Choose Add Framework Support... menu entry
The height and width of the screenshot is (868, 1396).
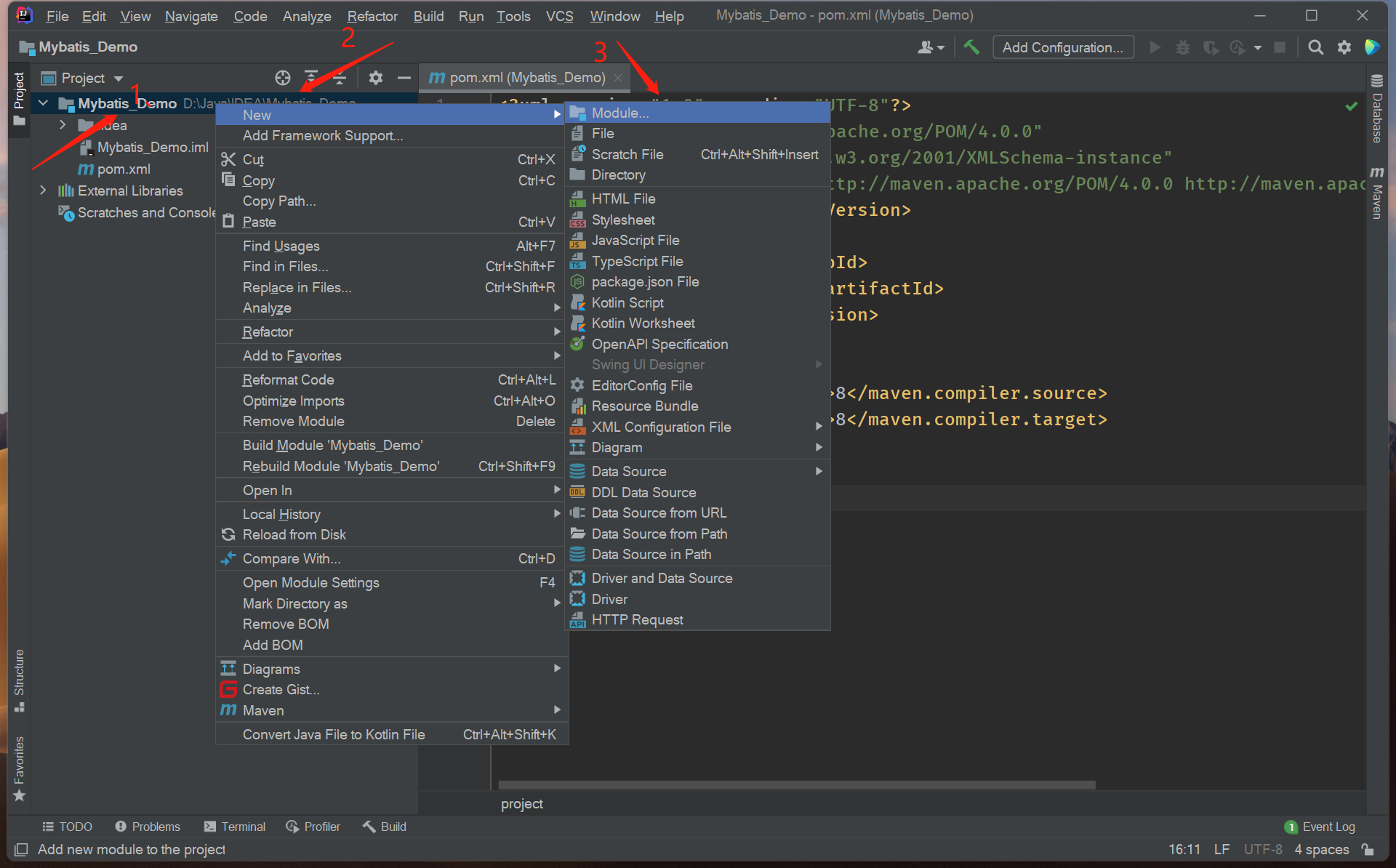click(x=322, y=135)
